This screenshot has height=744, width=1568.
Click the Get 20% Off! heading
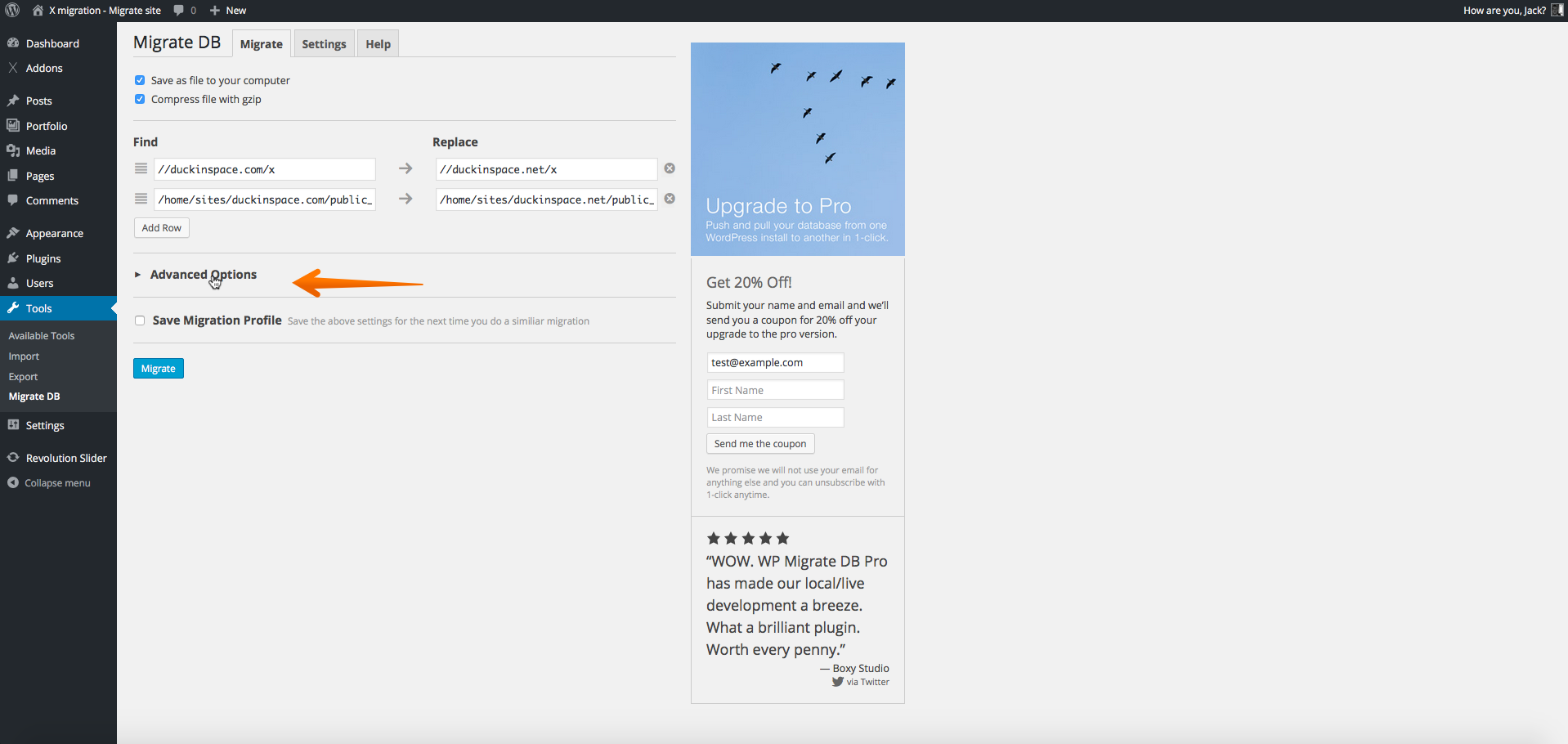coord(749,282)
